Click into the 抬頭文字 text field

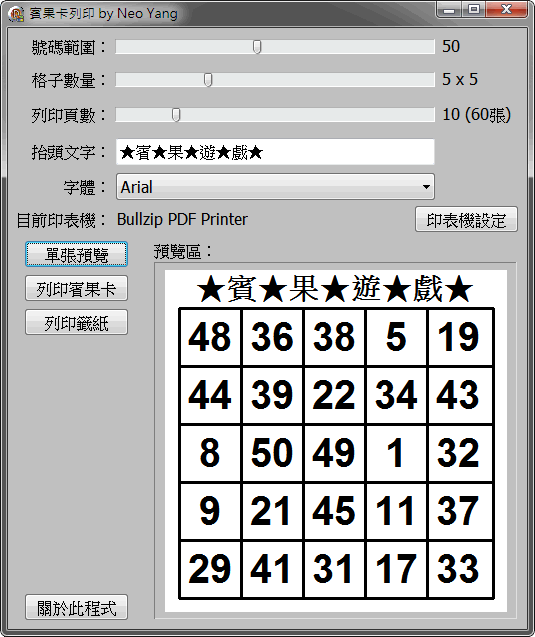(275, 152)
